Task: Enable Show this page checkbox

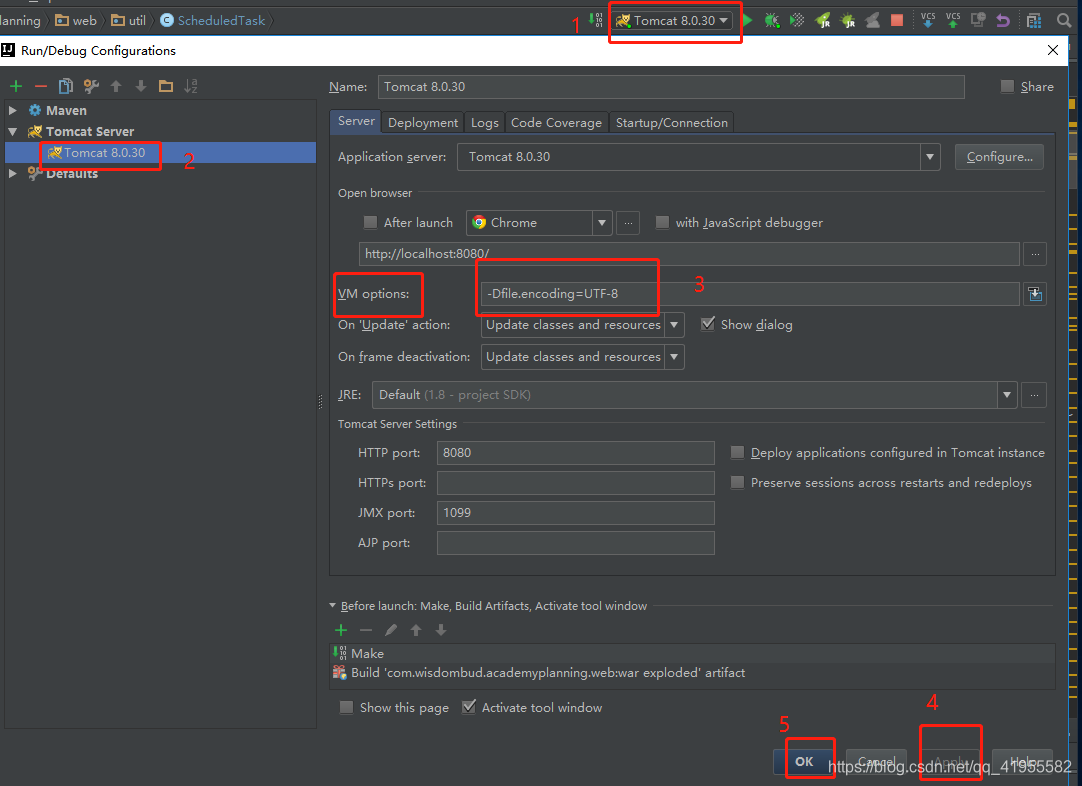Action: point(346,707)
